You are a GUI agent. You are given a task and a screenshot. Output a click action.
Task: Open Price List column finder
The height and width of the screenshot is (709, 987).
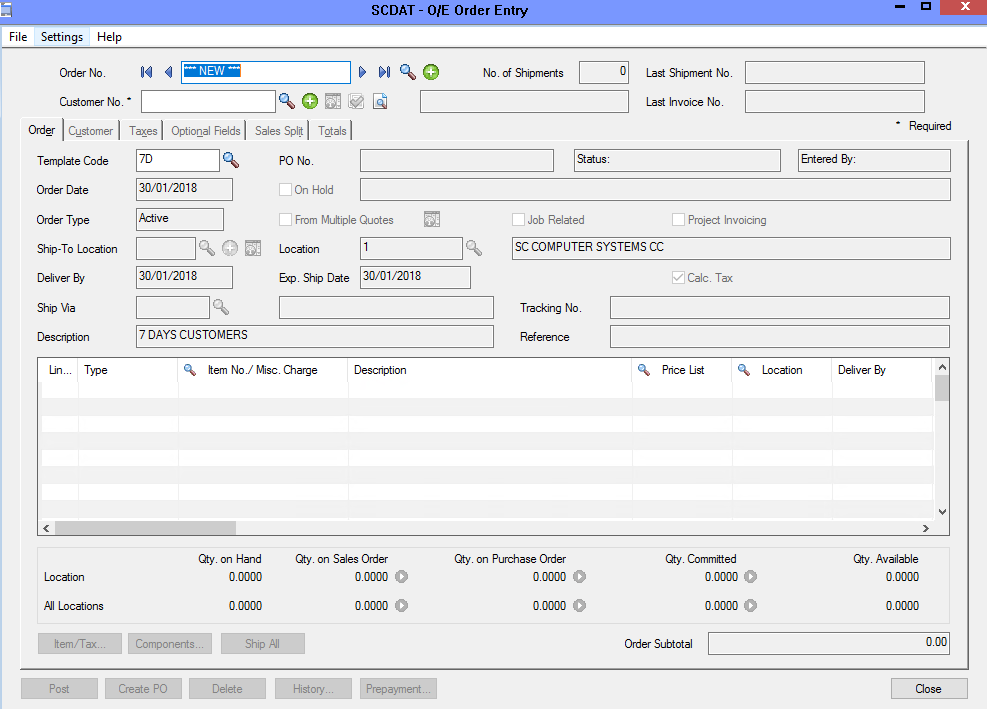pyautogui.click(x=644, y=370)
